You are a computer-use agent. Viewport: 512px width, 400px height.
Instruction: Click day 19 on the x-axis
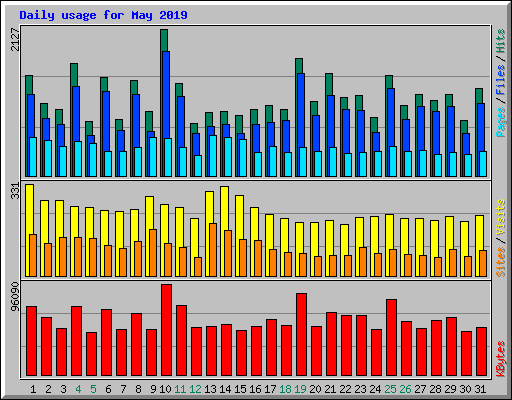pos(300,389)
